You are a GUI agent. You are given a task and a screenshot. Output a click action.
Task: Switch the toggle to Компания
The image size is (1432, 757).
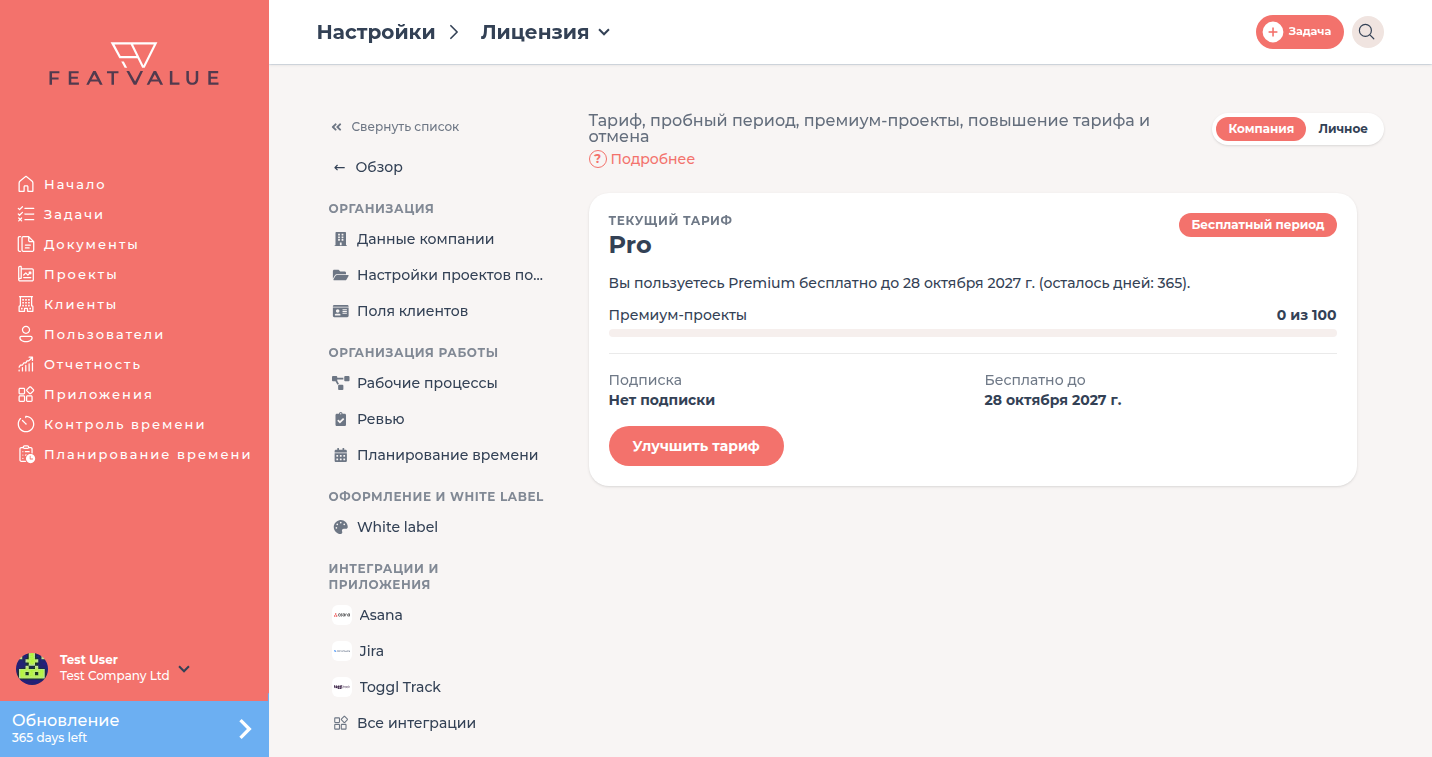(x=1261, y=129)
